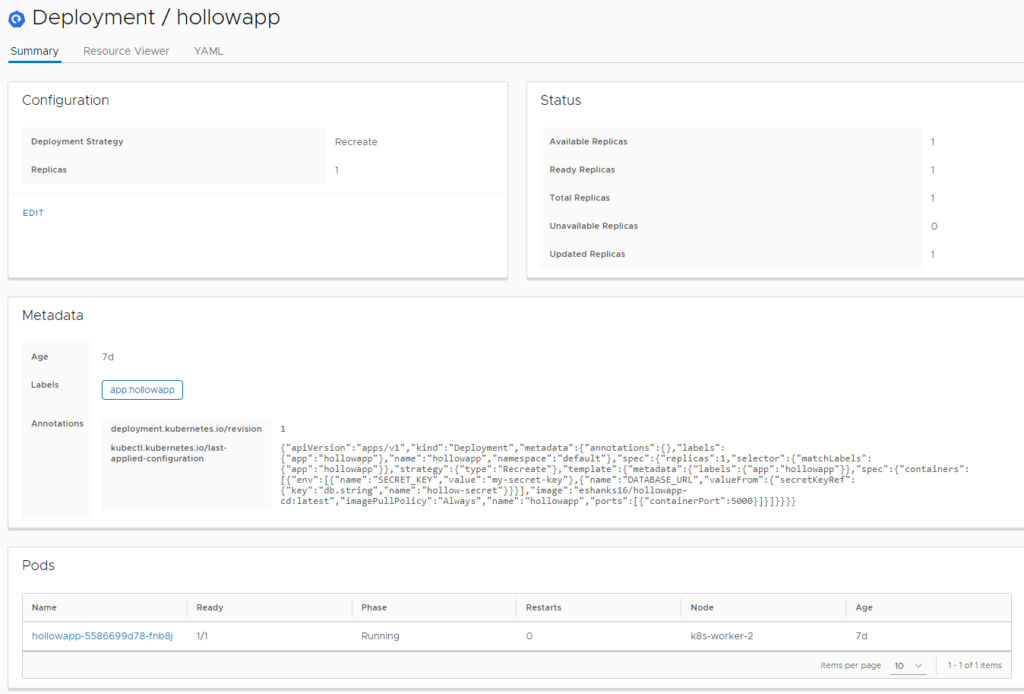Click the Restarts column header

[x=544, y=607]
